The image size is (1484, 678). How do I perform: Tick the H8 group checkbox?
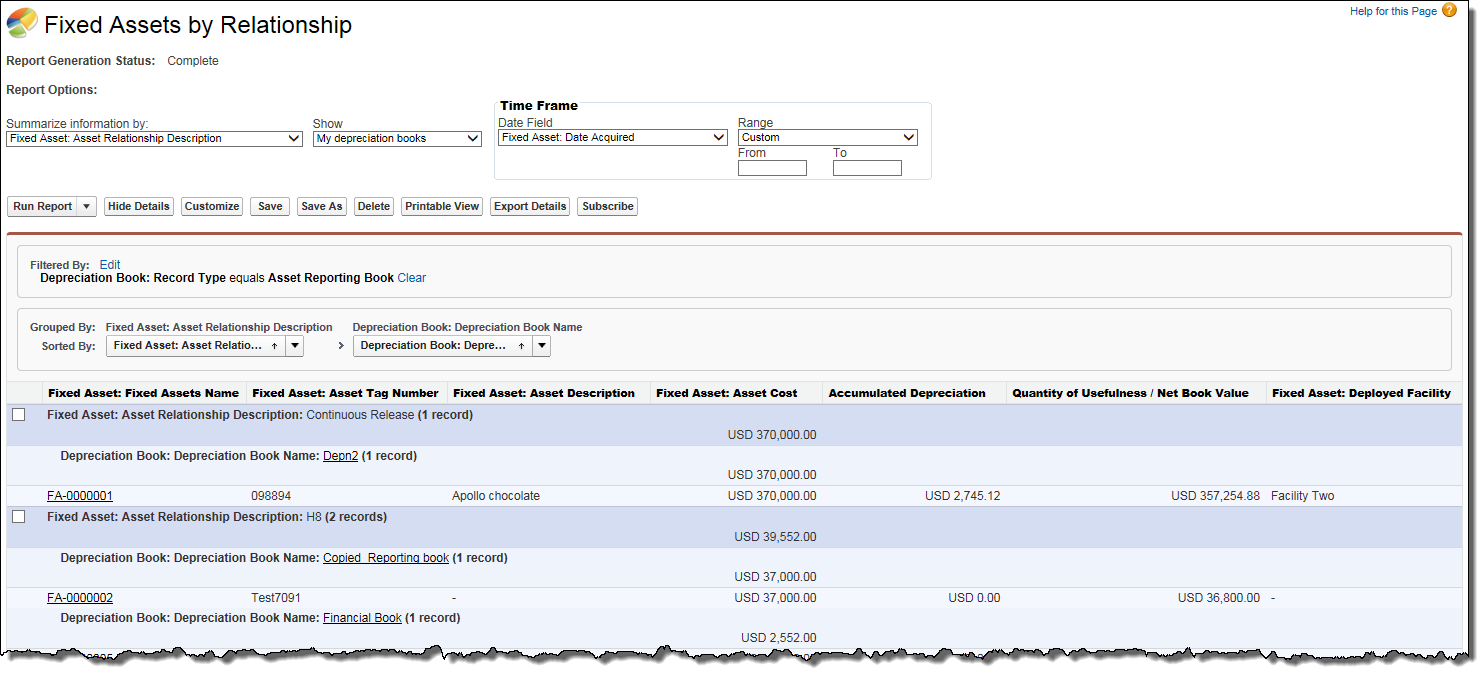pyautogui.click(x=19, y=517)
